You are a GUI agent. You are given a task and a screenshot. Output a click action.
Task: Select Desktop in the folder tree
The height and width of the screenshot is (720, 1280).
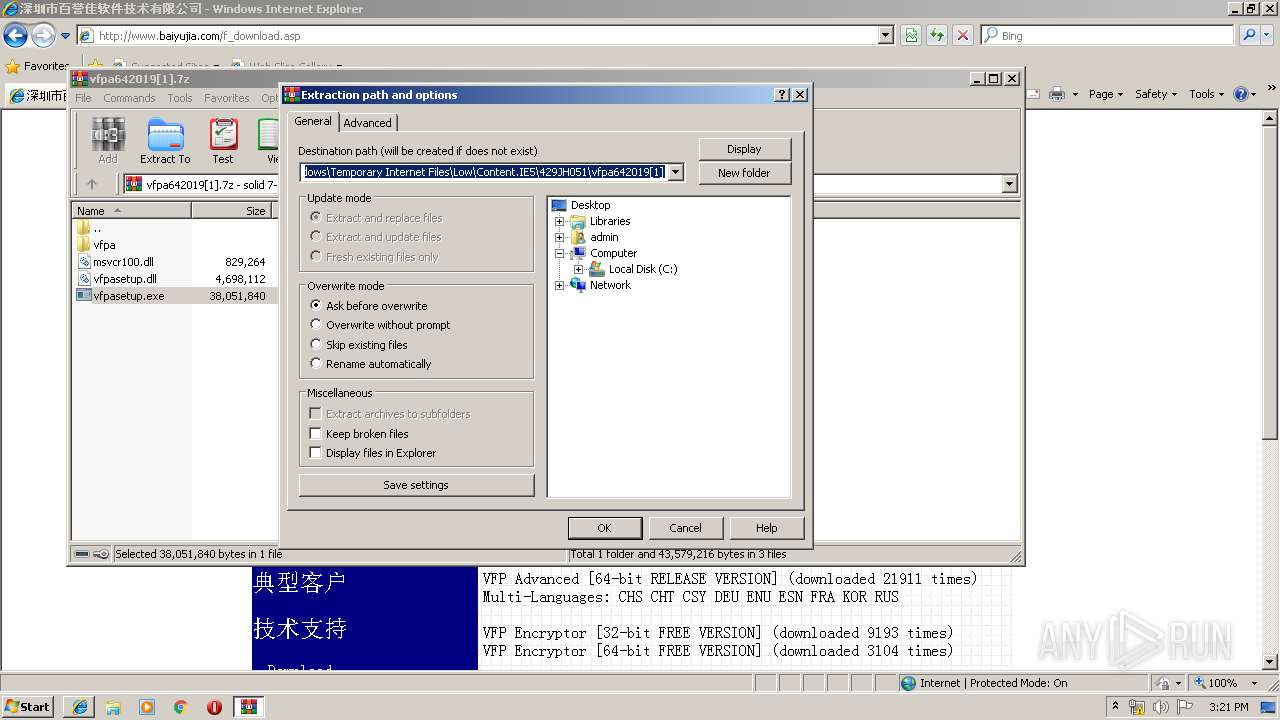[x=590, y=205]
